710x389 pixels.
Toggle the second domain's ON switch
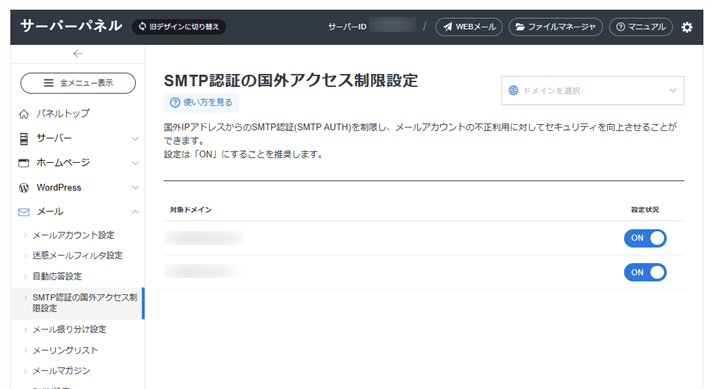click(645, 273)
